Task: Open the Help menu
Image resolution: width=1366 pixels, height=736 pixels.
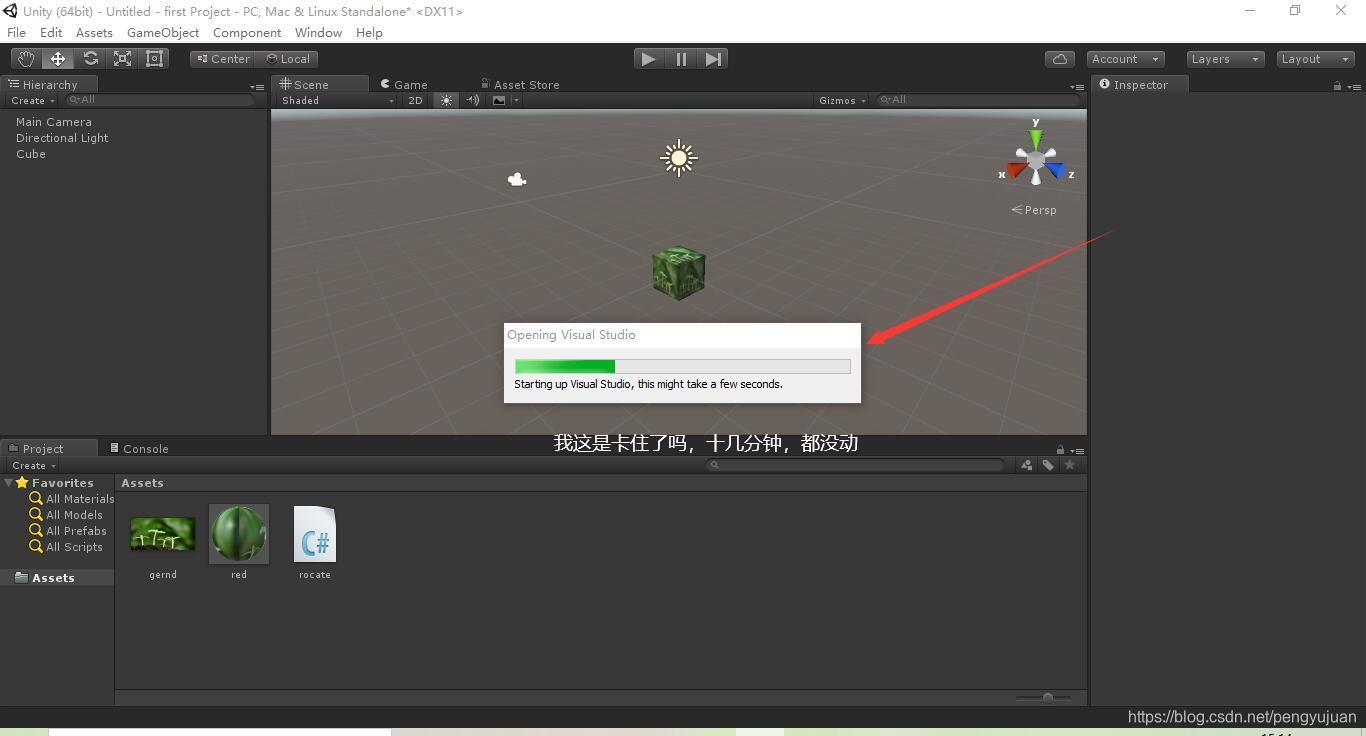Action: click(369, 32)
